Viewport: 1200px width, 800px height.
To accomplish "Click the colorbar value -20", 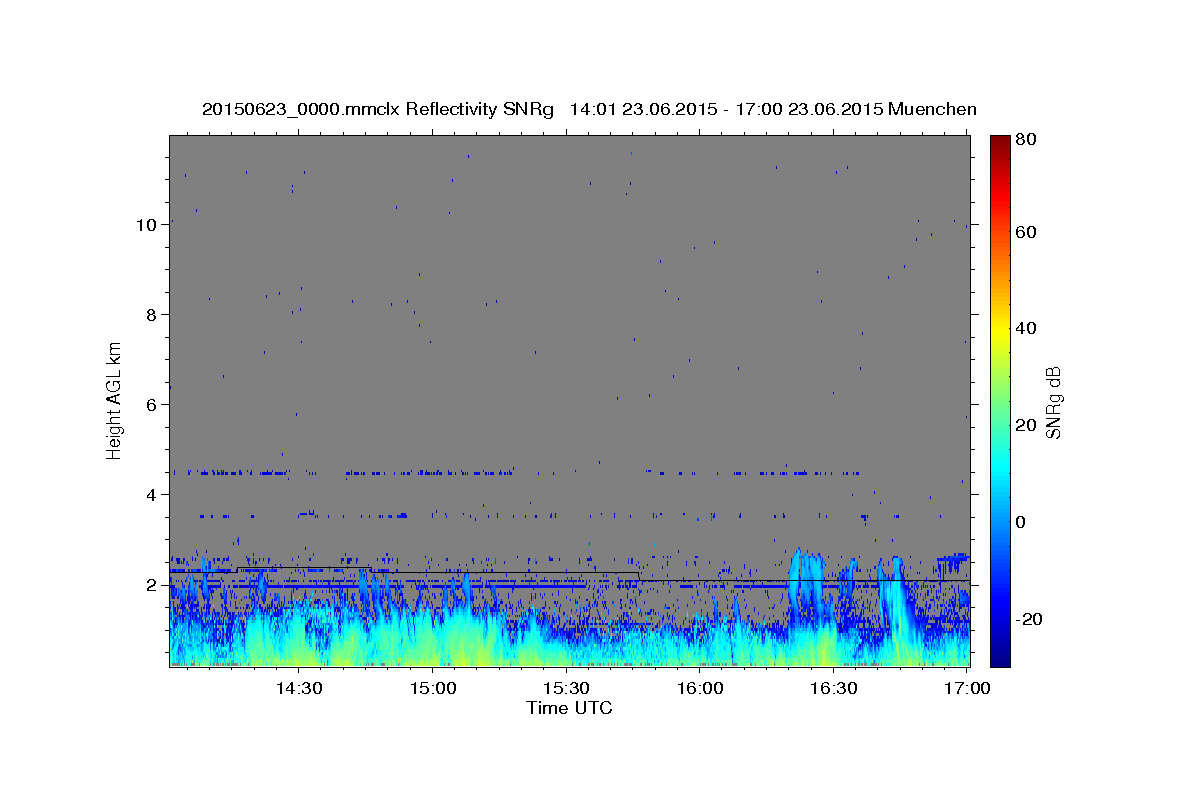I will pos(1031,619).
